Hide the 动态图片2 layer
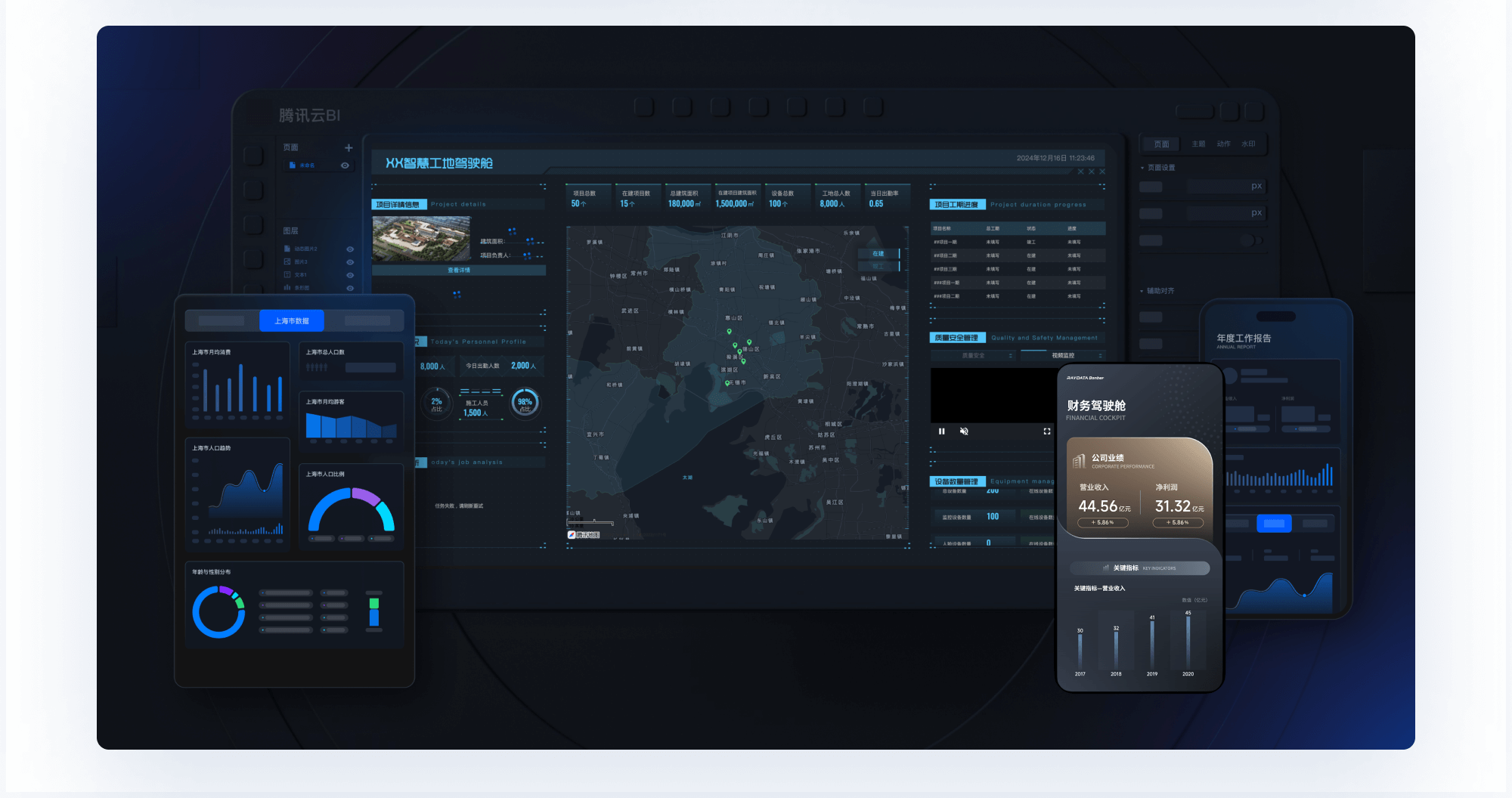1512x798 pixels. pyautogui.click(x=350, y=249)
